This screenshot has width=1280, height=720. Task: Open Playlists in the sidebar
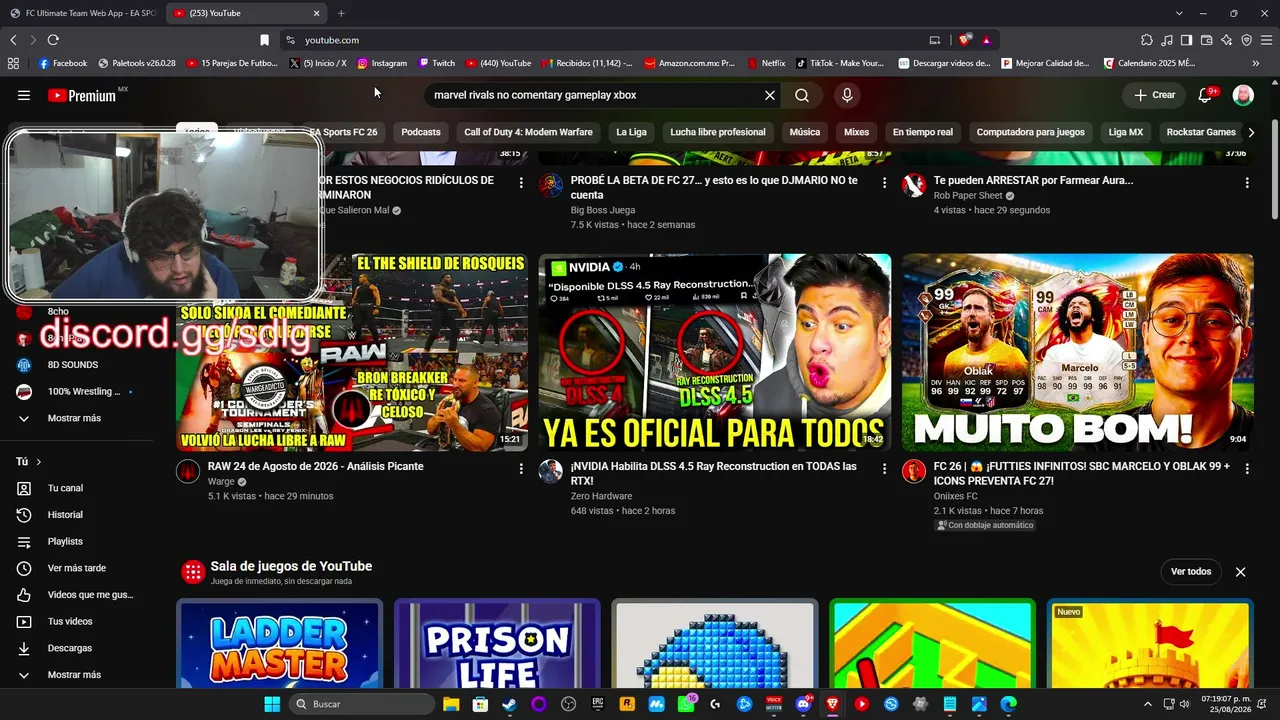pyautogui.click(x=66, y=541)
